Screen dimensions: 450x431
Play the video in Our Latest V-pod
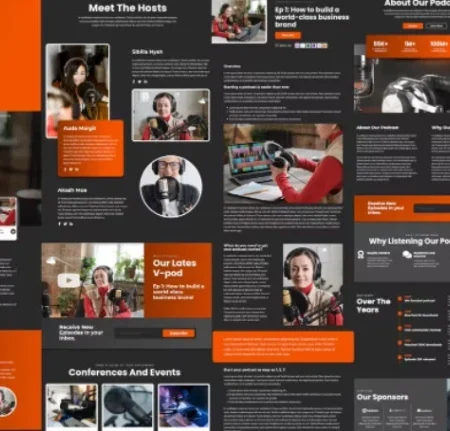point(69,280)
